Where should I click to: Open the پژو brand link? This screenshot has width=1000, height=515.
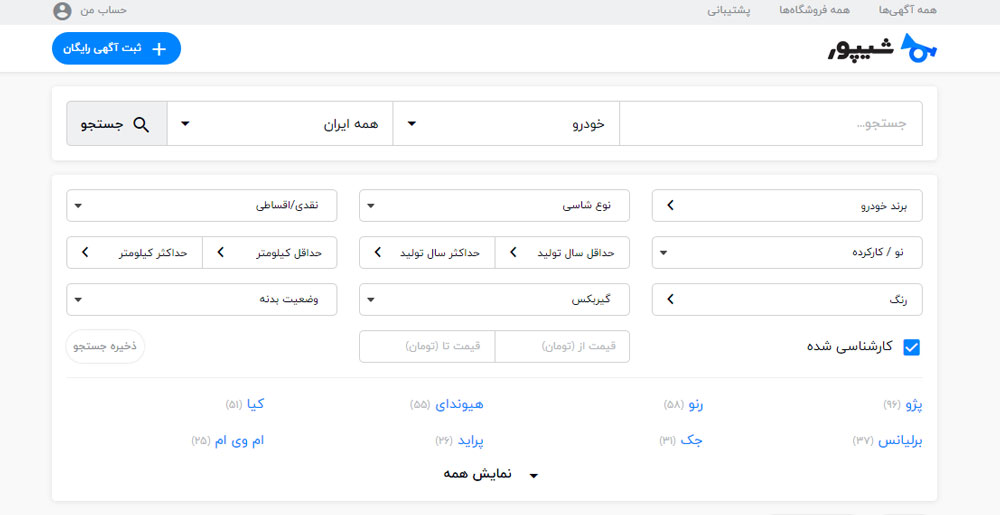tap(914, 404)
